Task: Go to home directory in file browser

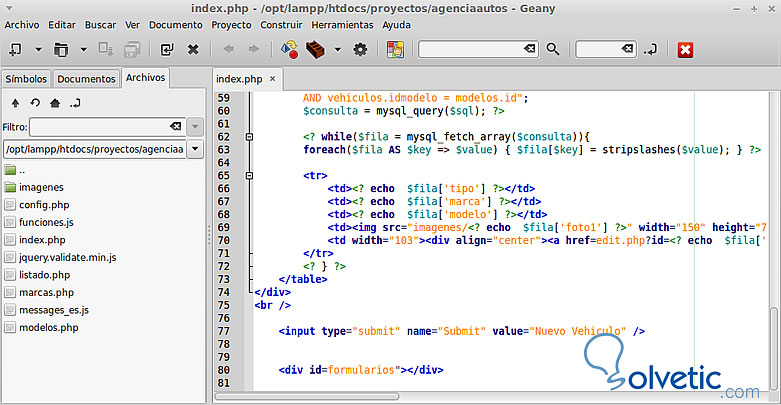Action: (x=55, y=103)
